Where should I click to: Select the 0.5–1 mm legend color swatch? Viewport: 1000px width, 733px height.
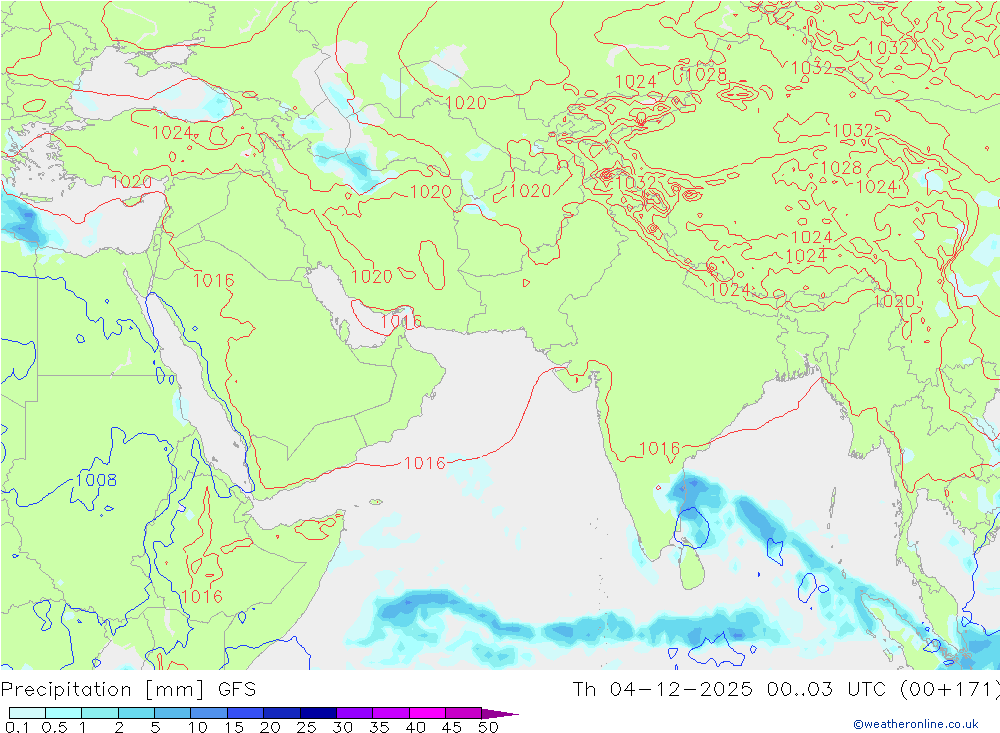(x=64, y=713)
